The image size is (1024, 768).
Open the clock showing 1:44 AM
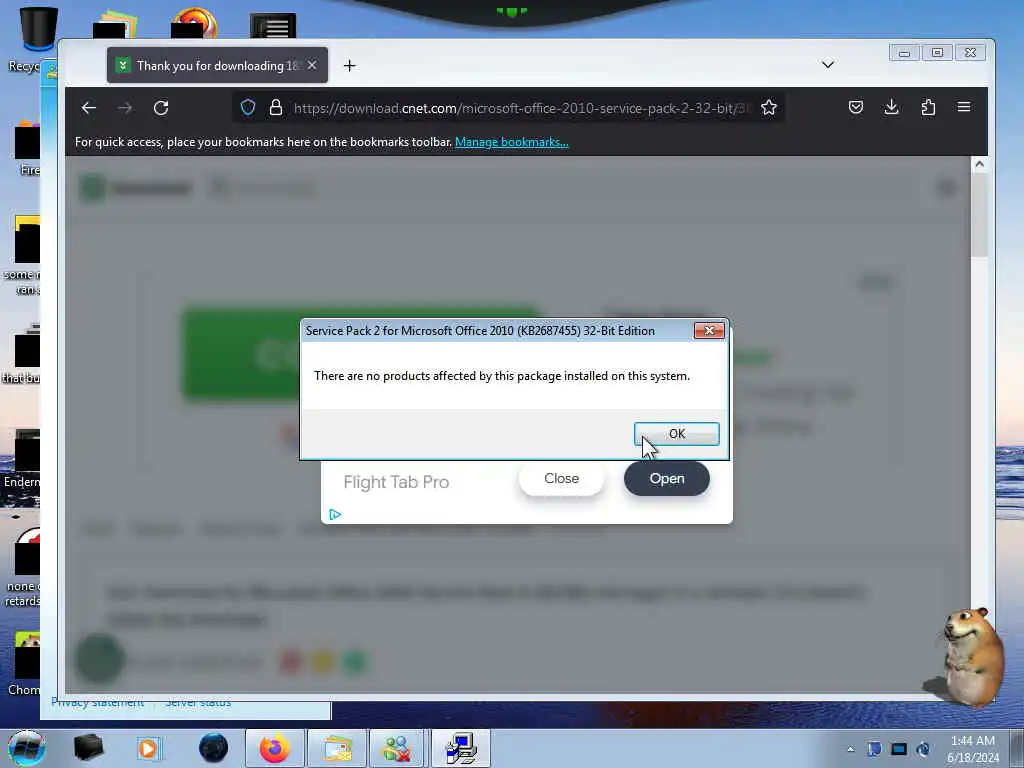pos(972,749)
